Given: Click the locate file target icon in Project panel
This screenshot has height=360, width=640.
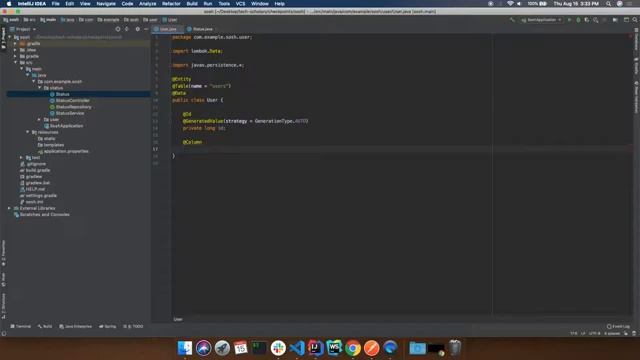Looking at the screenshot, I should [x=118, y=29].
